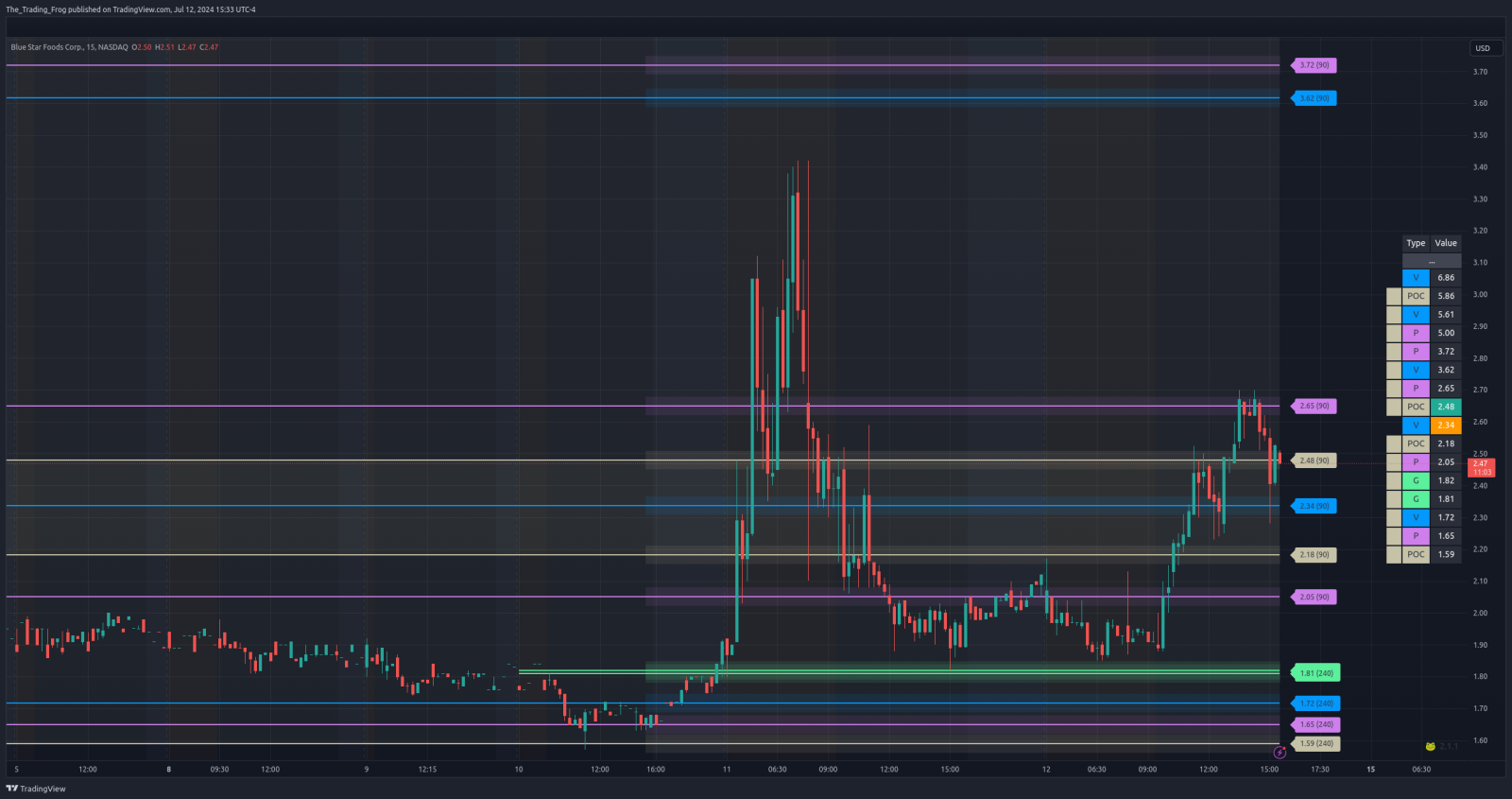
Task: Click the purple P cell beside 1.65
Action: pos(1416,536)
